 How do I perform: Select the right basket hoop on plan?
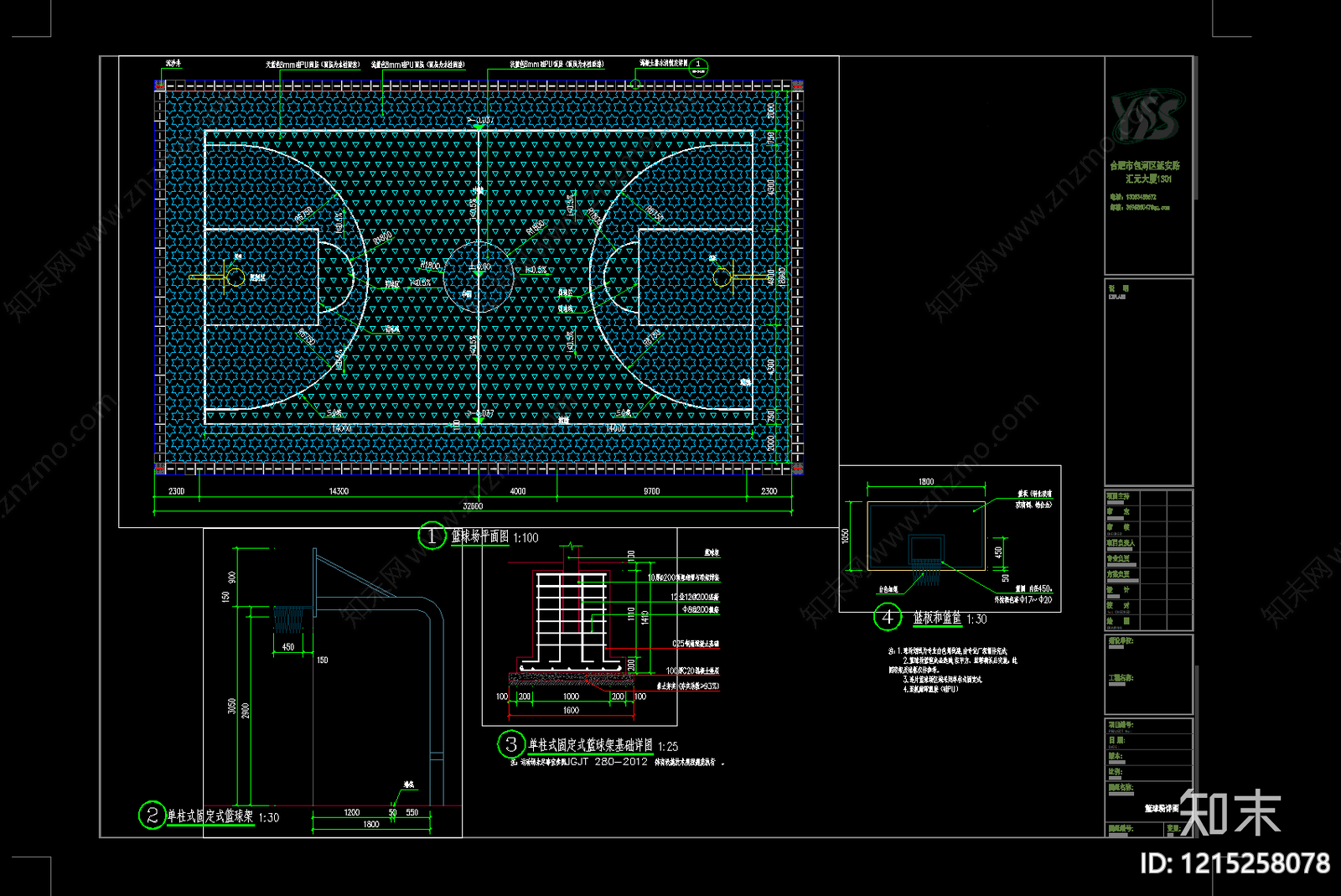pos(722,277)
